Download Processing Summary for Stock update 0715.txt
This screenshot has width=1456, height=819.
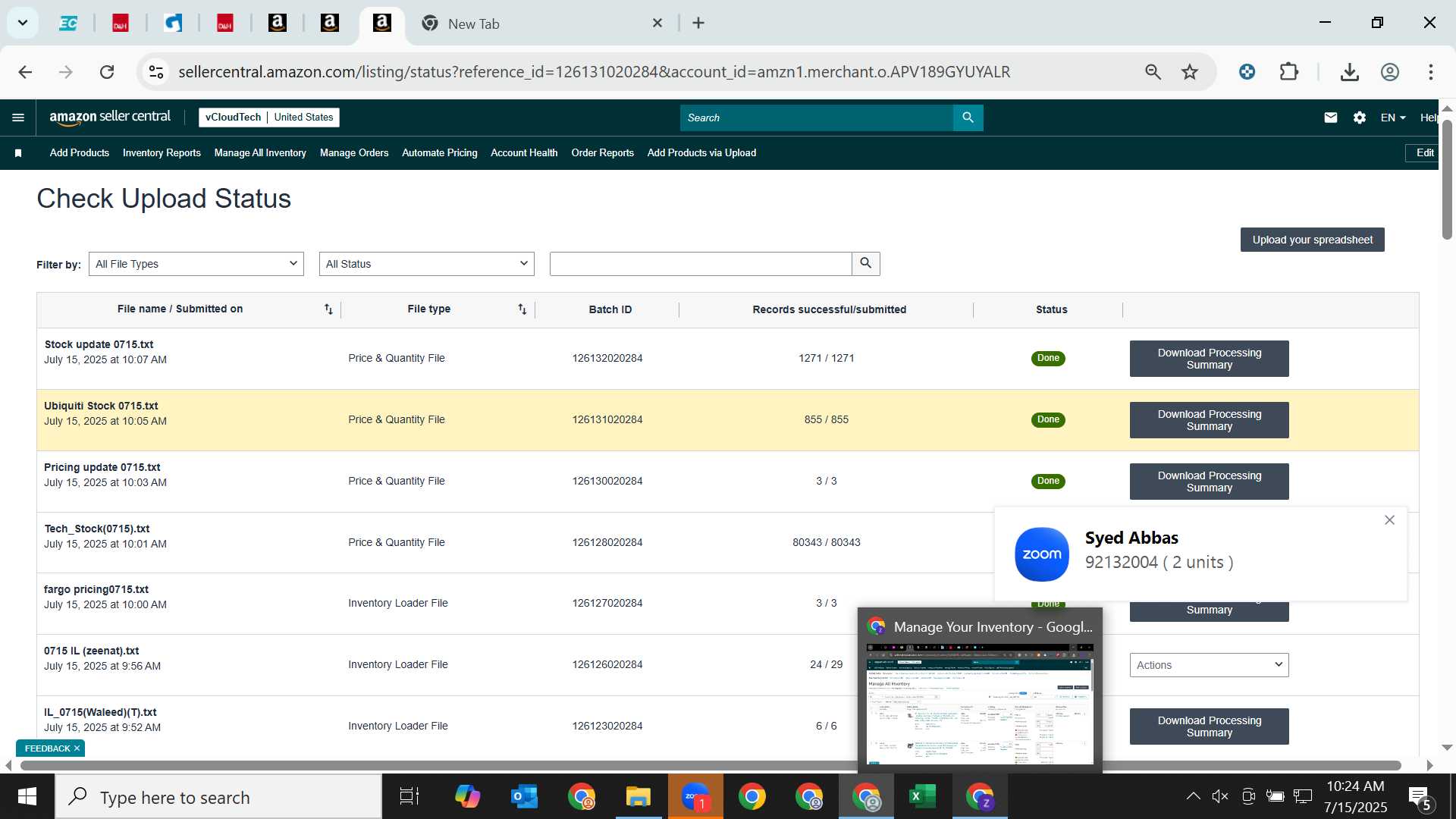pos(1209,359)
